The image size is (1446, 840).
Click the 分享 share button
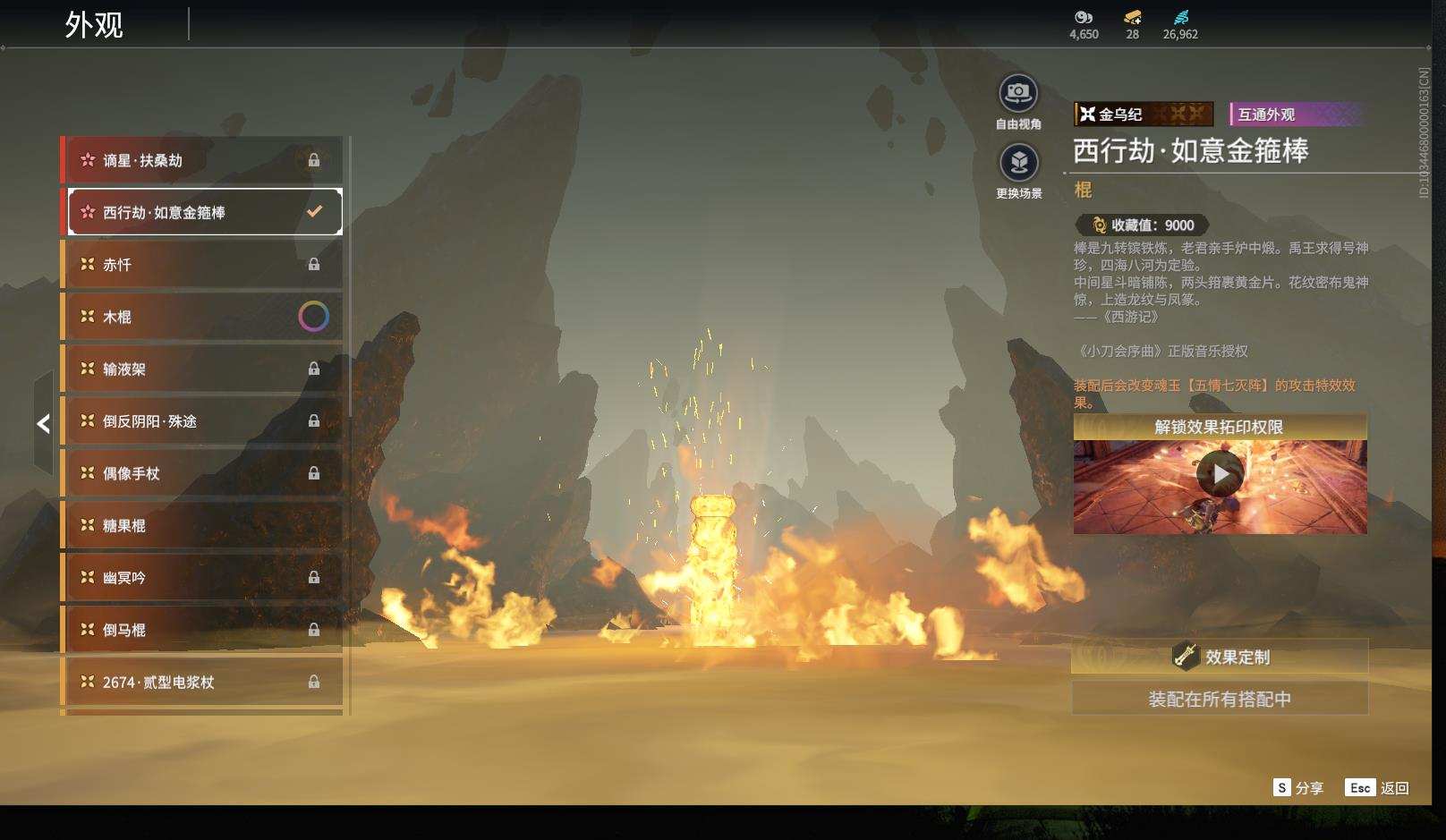[x=1298, y=788]
